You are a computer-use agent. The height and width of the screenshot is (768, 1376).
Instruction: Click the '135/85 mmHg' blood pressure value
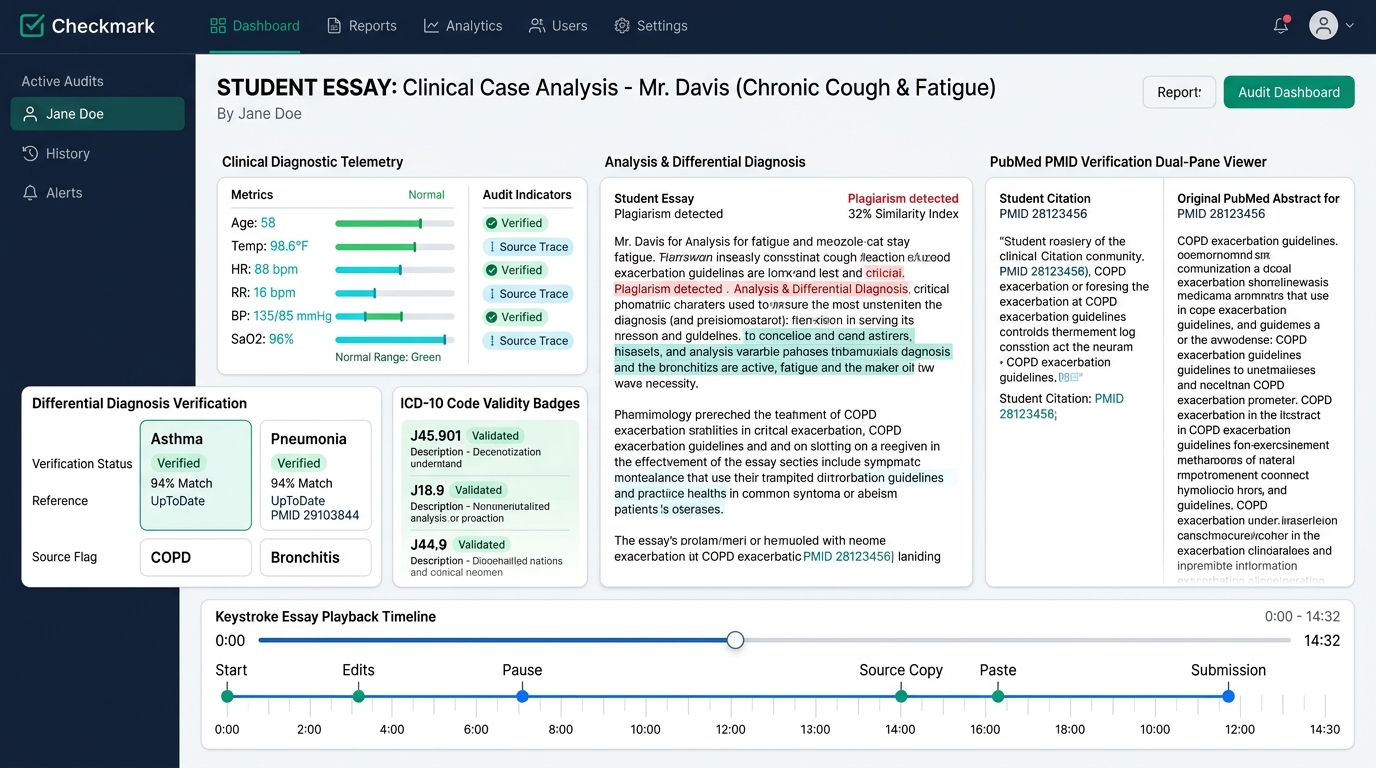292,316
